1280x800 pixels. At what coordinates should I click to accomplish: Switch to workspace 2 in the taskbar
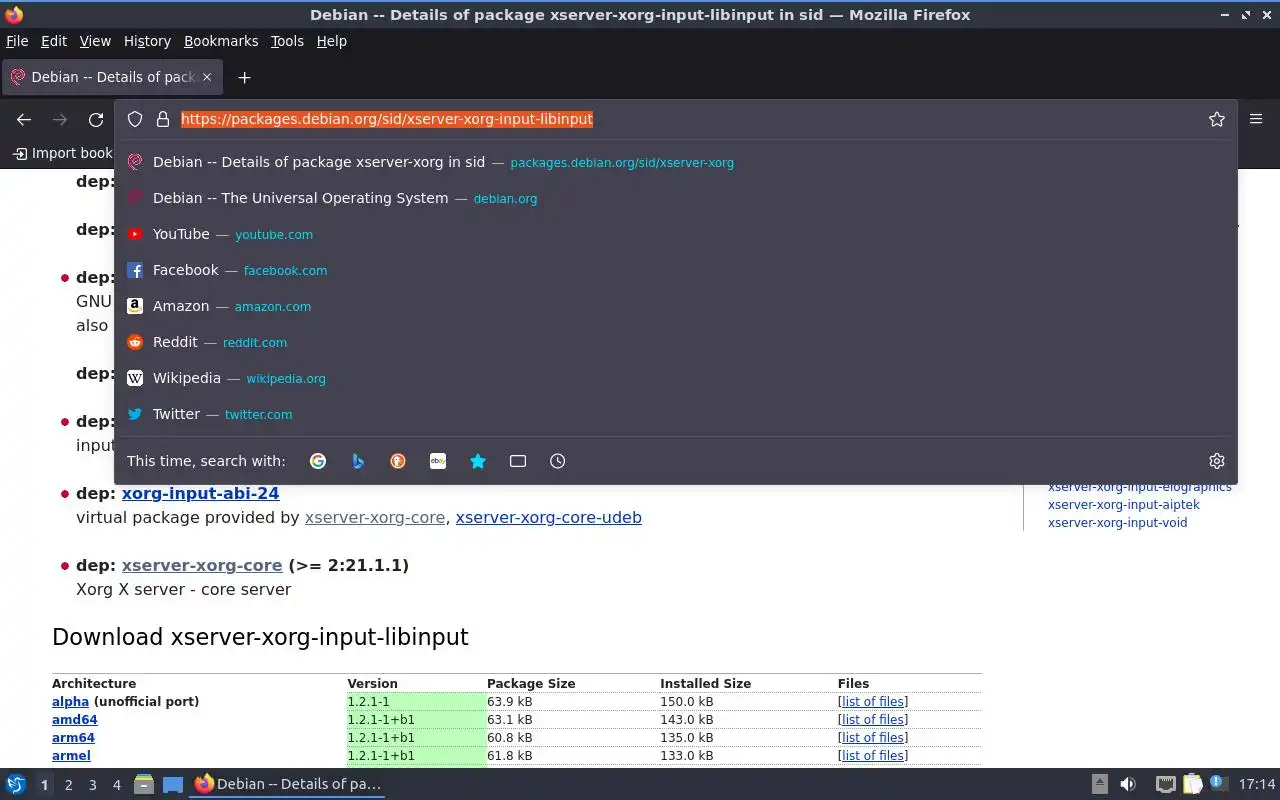tap(68, 785)
